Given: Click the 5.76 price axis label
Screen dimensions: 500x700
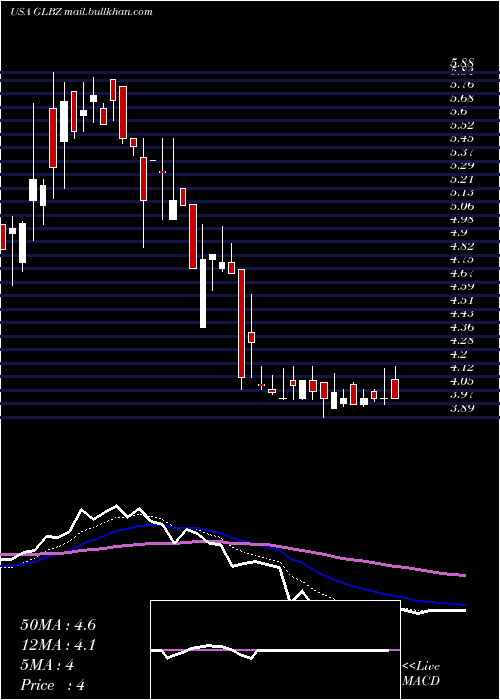Looking at the screenshot, I should click(x=462, y=84).
